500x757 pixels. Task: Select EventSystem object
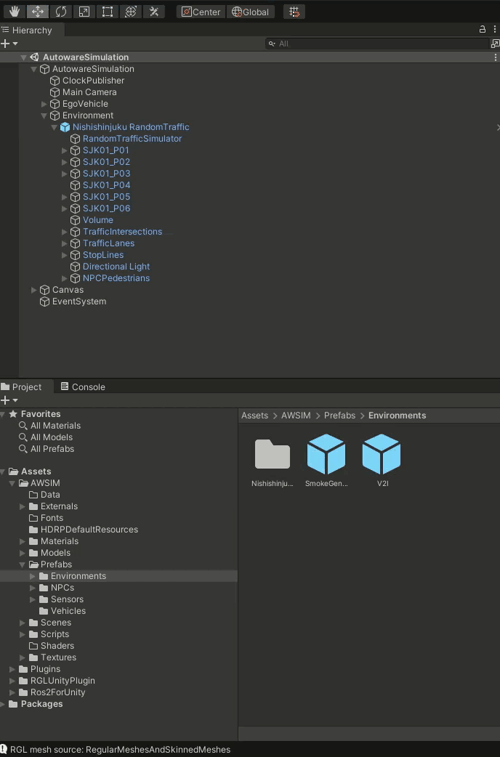pos(79,302)
